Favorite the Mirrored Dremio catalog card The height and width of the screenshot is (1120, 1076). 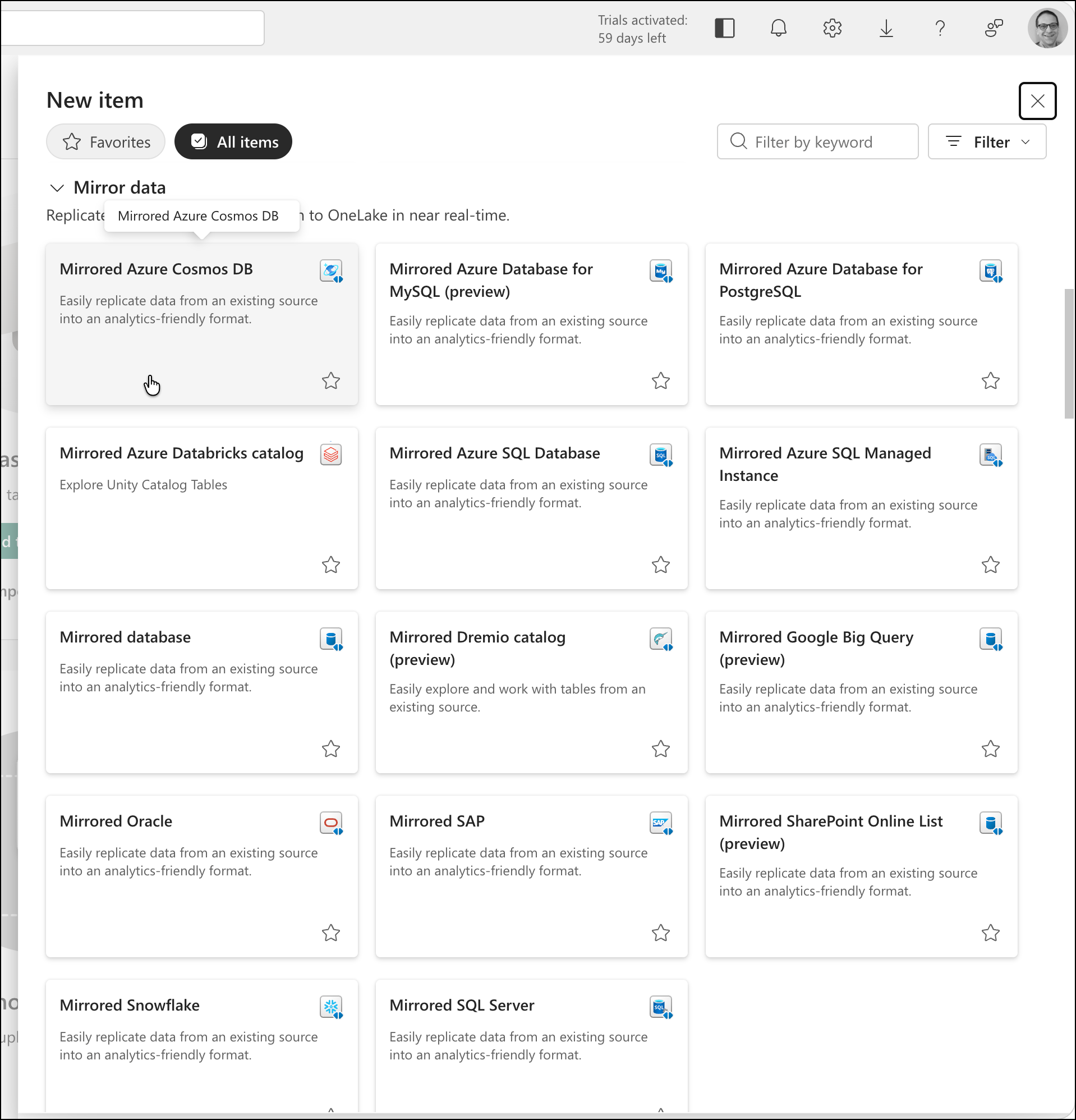point(660,749)
